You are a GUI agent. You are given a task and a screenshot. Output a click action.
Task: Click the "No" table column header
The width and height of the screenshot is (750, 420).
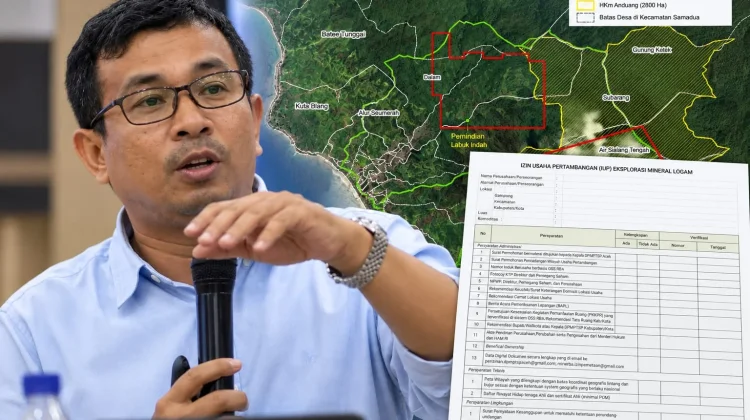pyautogui.click(x=482, y=233)
